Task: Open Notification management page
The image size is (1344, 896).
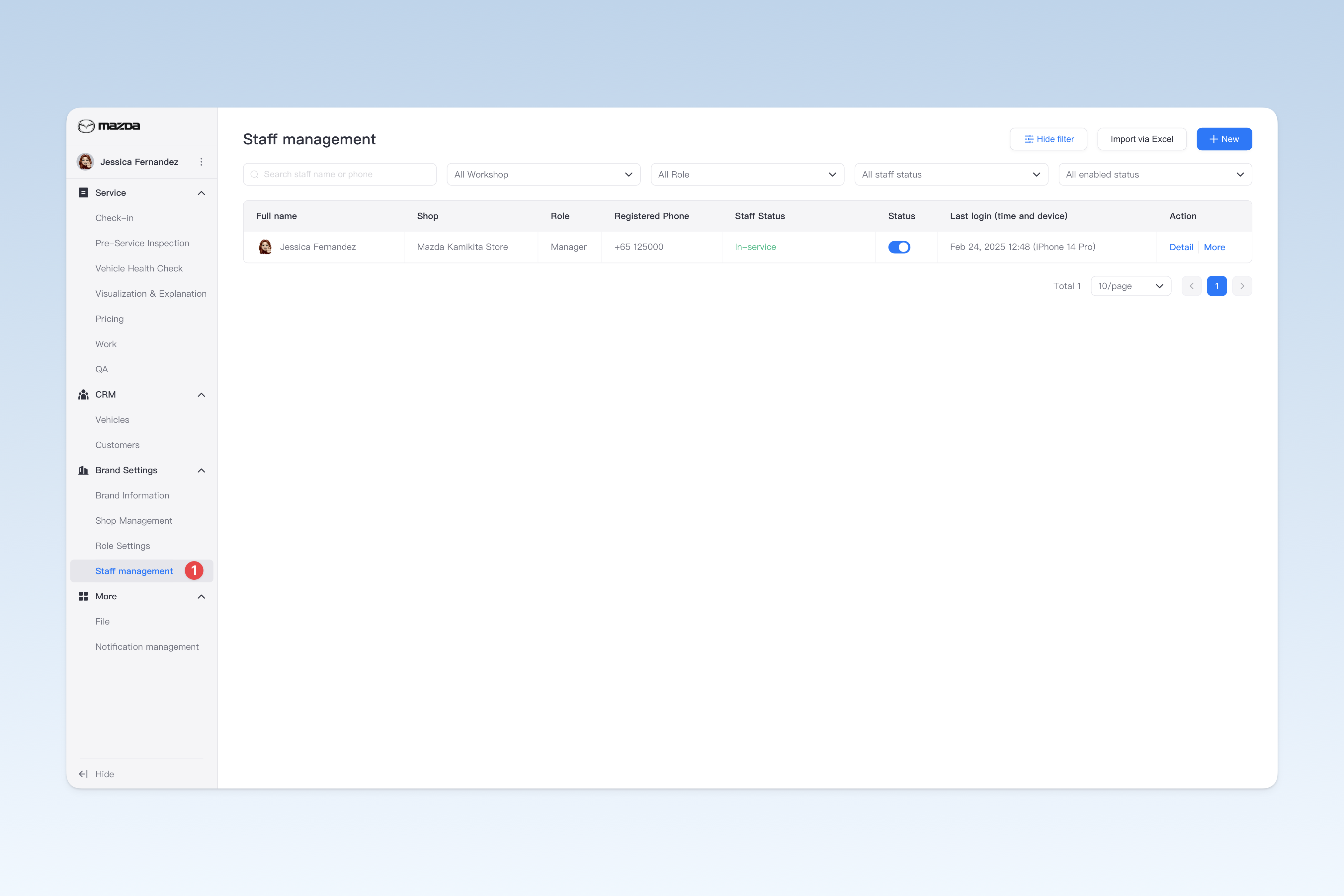Action: tap(147, 646)
